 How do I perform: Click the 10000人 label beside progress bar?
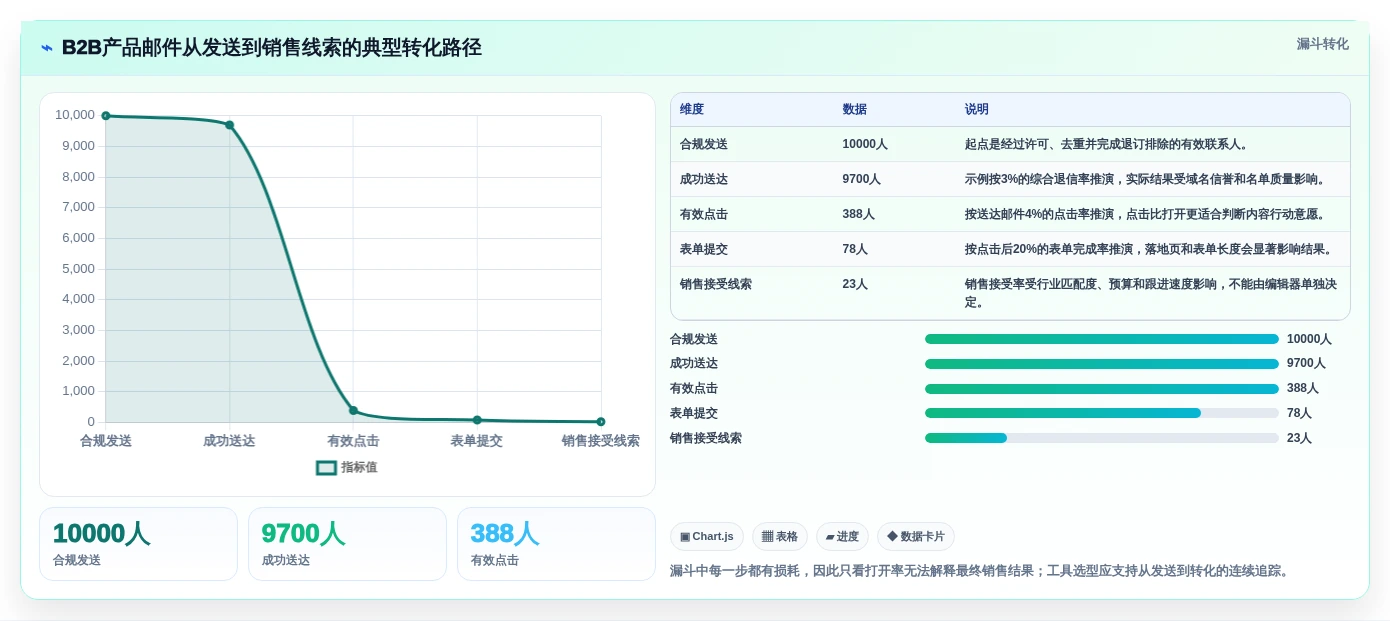[x=1309, y=339]
